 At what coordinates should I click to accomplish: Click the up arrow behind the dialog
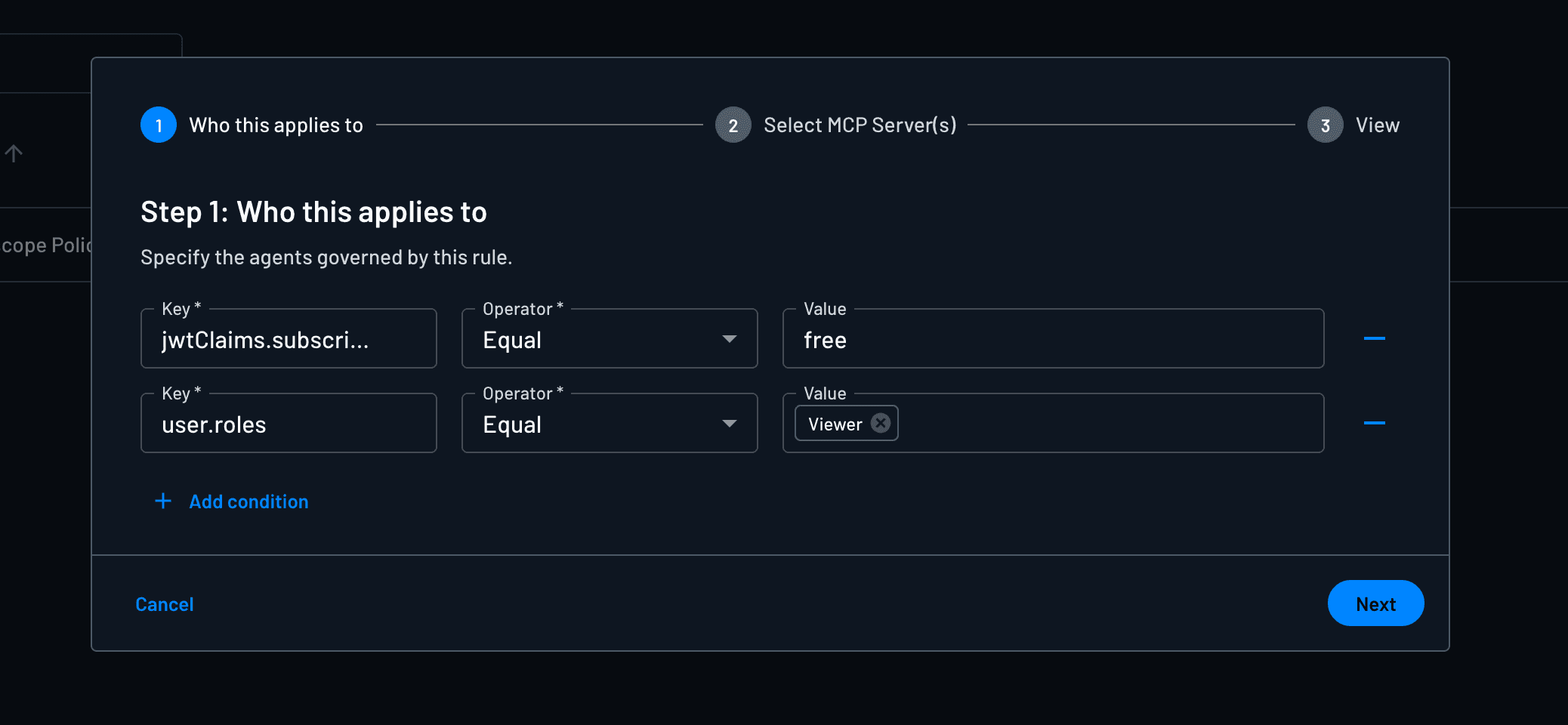14,153
